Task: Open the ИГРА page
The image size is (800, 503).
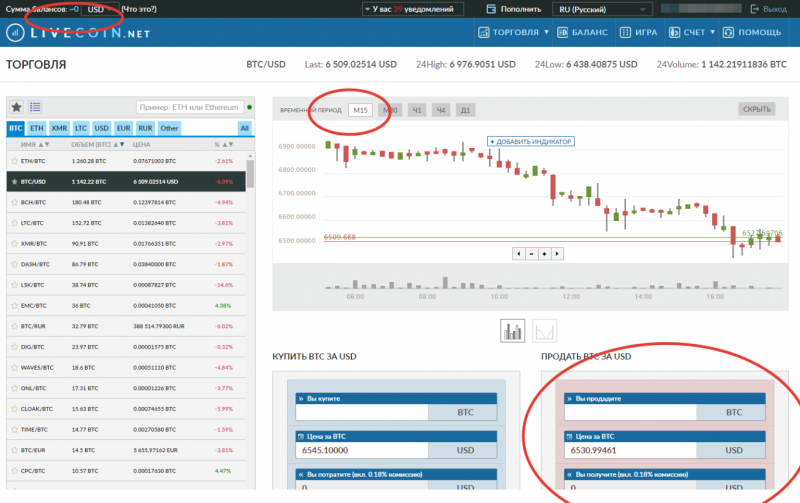Action: [638, 32]
